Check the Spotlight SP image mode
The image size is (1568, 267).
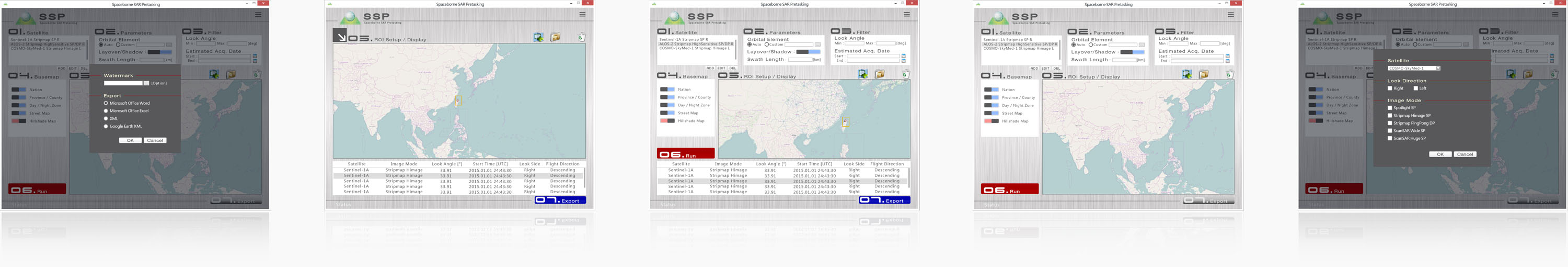pos(1390,108)
